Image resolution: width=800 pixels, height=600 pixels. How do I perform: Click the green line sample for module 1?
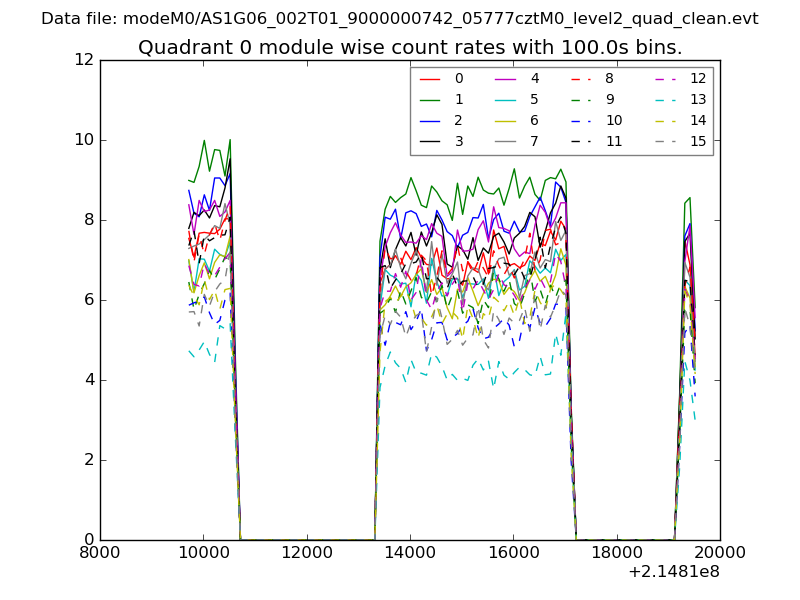coord(430,100)
